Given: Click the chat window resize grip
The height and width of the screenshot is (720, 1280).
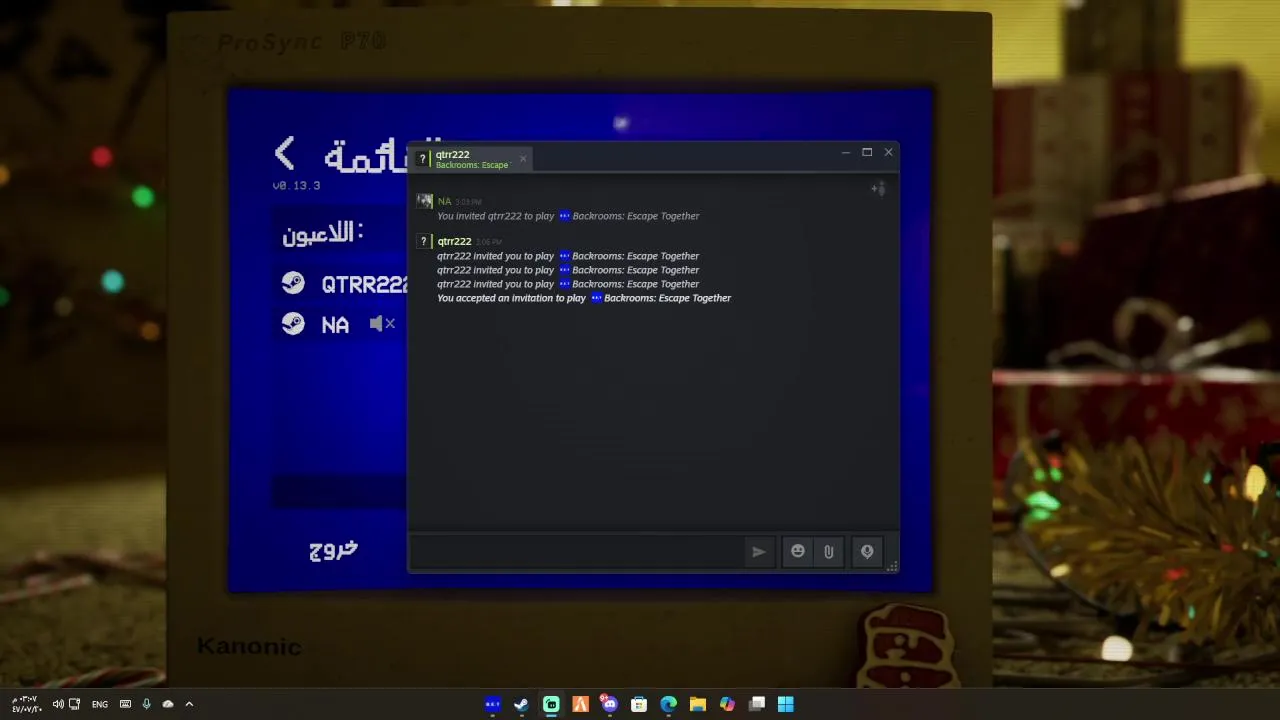Looking at the screenshot, I should (x=892, y=567).
